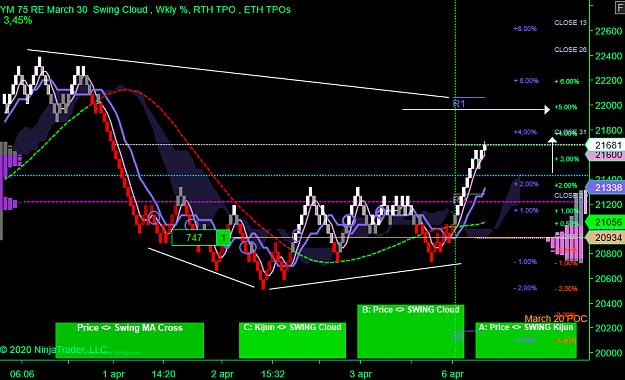Click the 21800 price axis label

click(608, 130)
